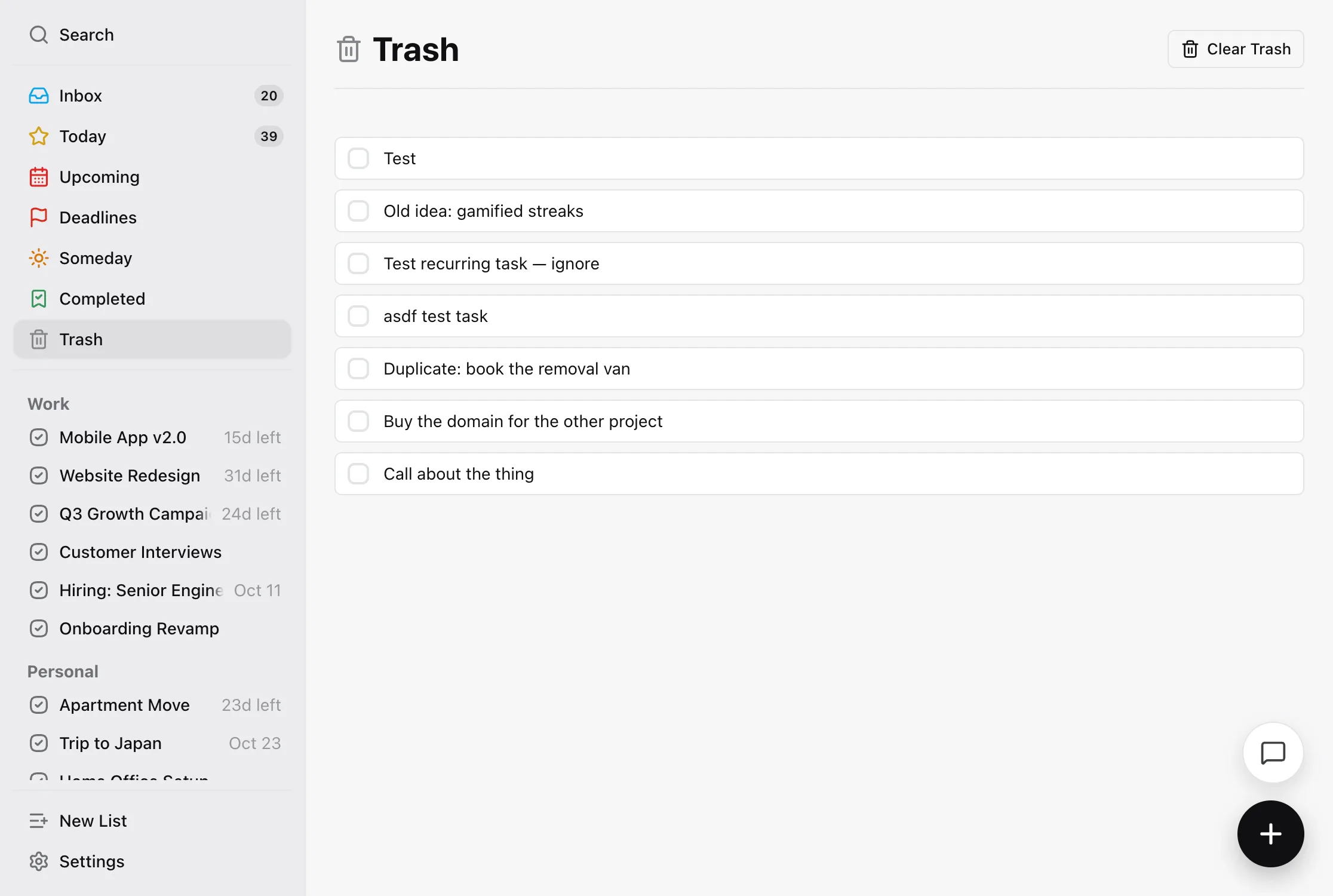Click the '15d left' label on Mobile App

pyautogui.click(x=252, y=437)
